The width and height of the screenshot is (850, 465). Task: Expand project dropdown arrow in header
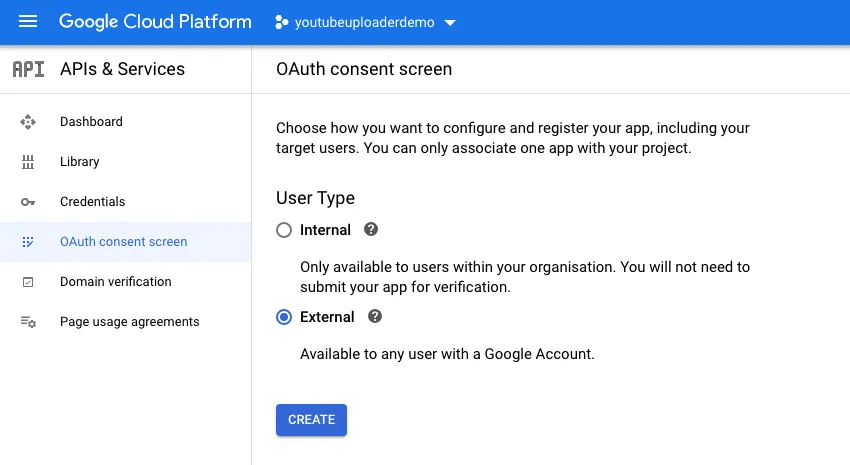tap(449, 23)
